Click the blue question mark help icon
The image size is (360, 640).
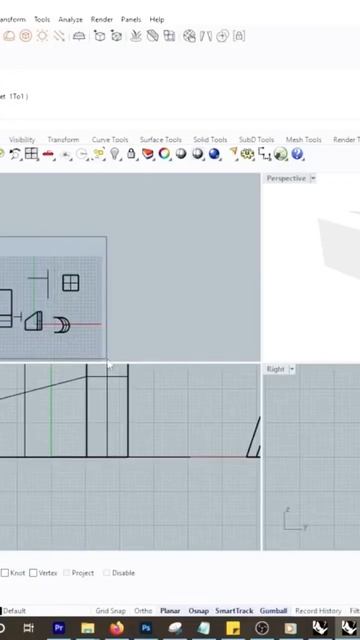click(298, 154)
